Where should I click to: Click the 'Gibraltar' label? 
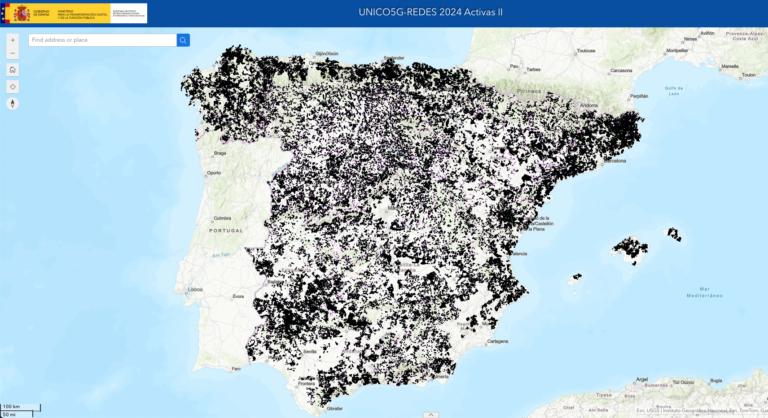(x=335, y=408)
